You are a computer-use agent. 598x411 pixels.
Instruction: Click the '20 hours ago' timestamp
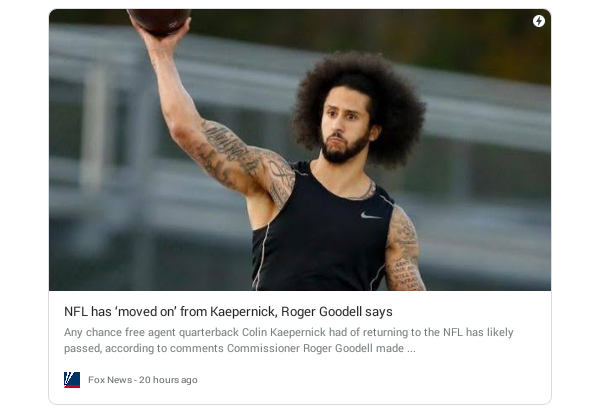point(168,380)
